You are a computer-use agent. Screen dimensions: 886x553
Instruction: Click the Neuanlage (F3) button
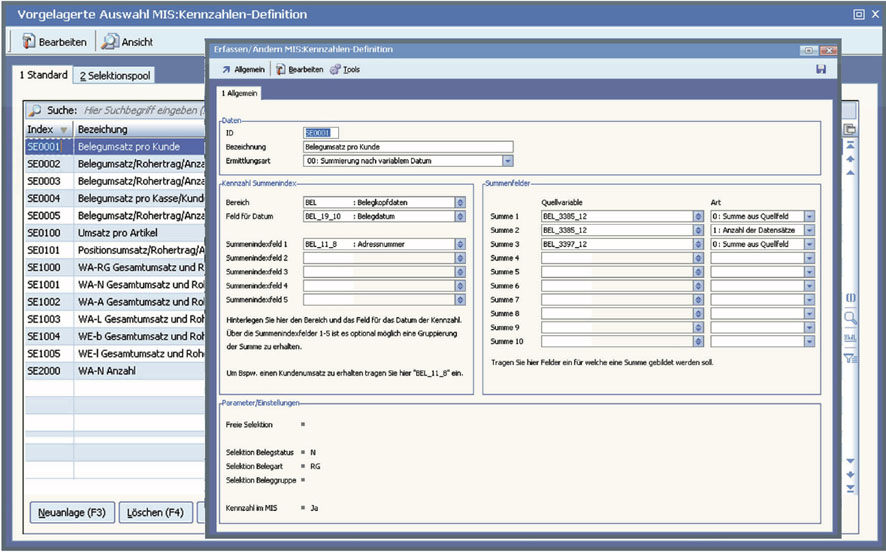[x=71, y=513]
